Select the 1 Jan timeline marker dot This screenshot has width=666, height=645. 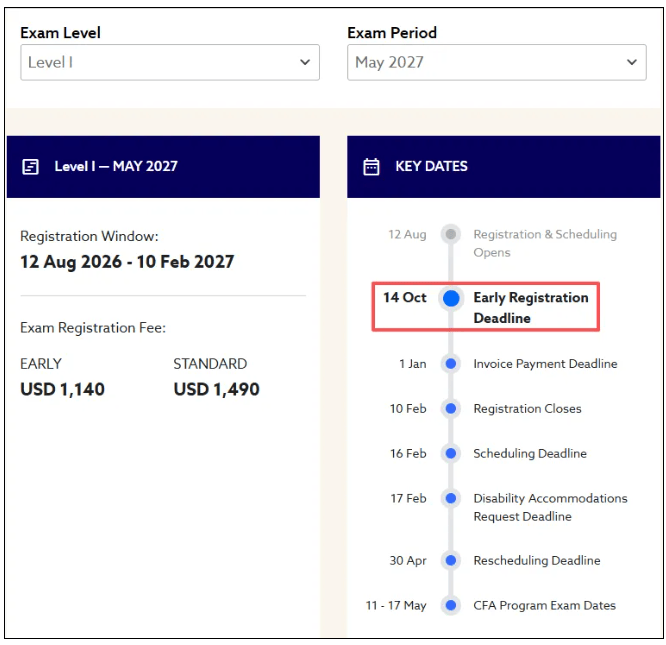(x=451, y=364)
